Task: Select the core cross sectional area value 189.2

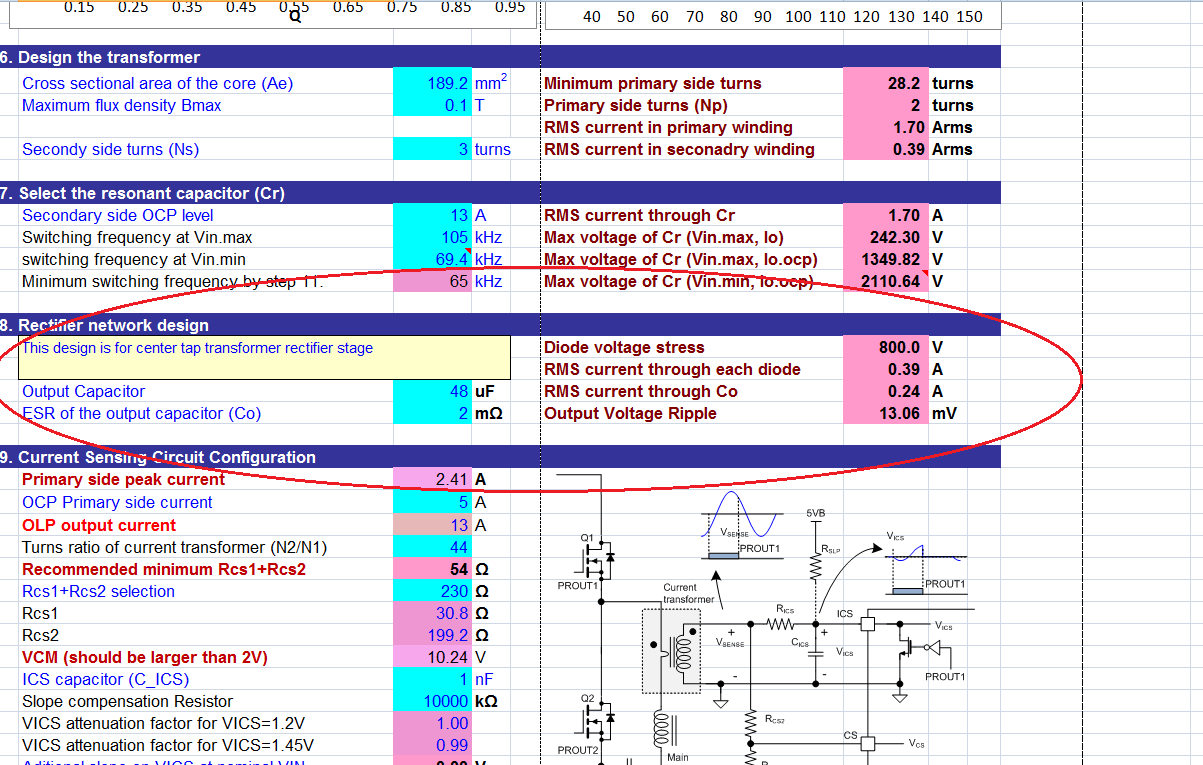Action: [x=433, y=84]
